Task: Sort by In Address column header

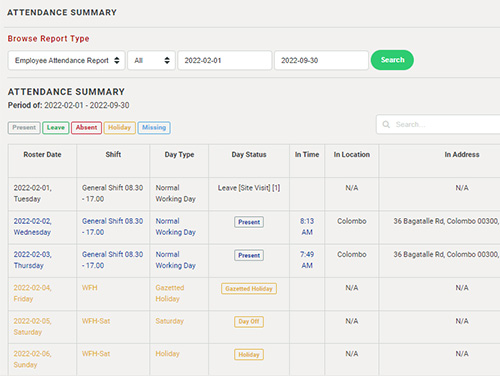Action: [462, 155]
